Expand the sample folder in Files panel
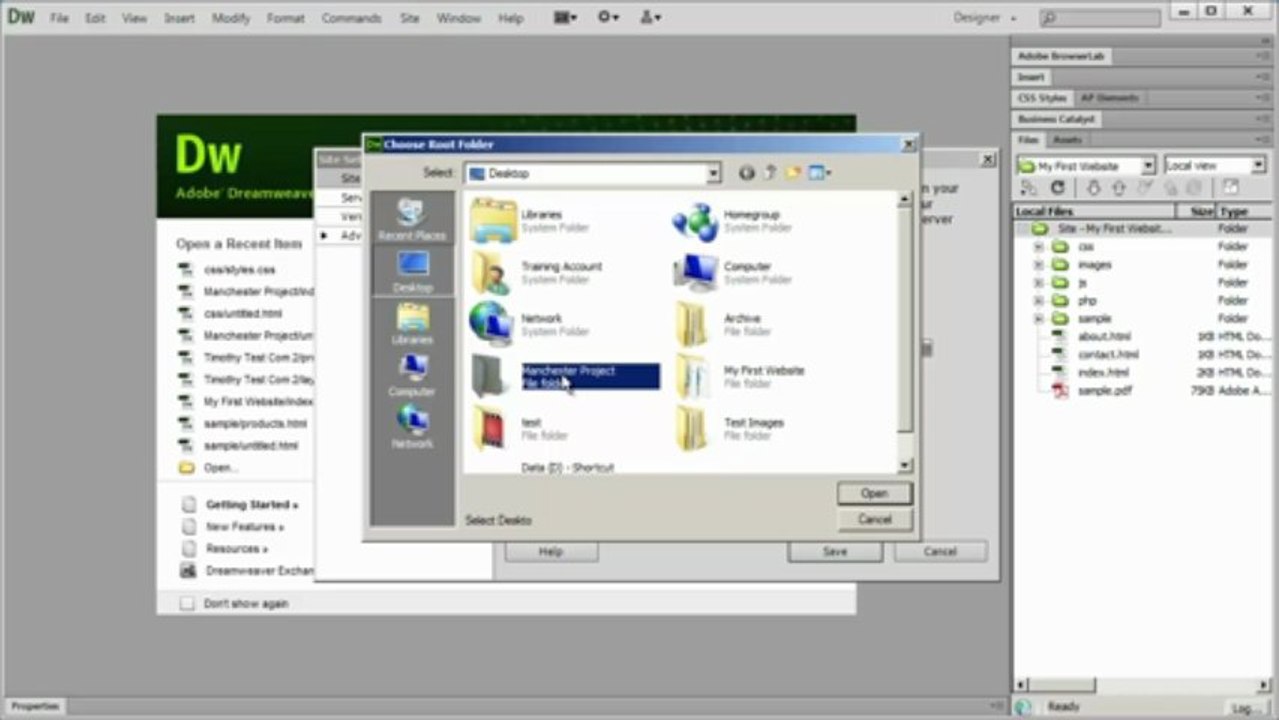The image size is (1279, 720). [1038, 318]
